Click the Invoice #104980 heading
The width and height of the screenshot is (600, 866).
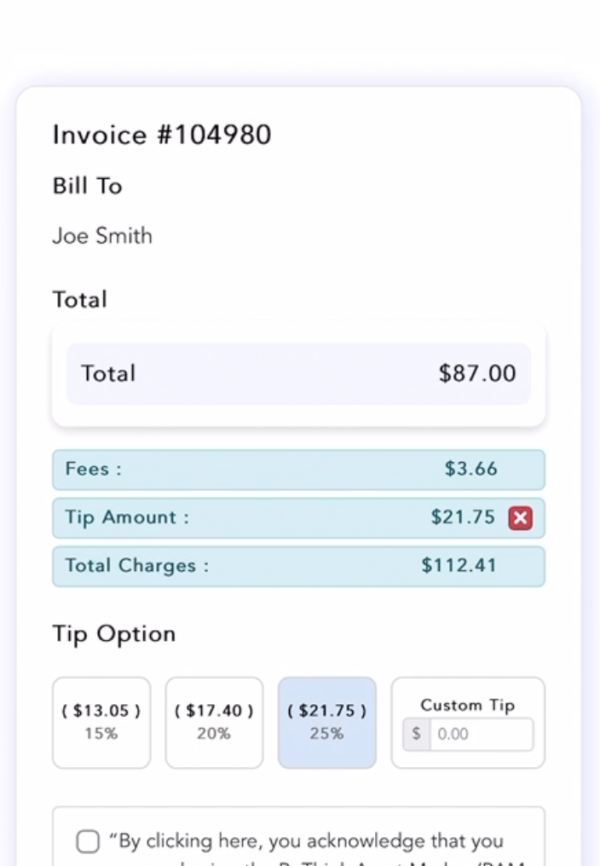(x=162, y=135)
